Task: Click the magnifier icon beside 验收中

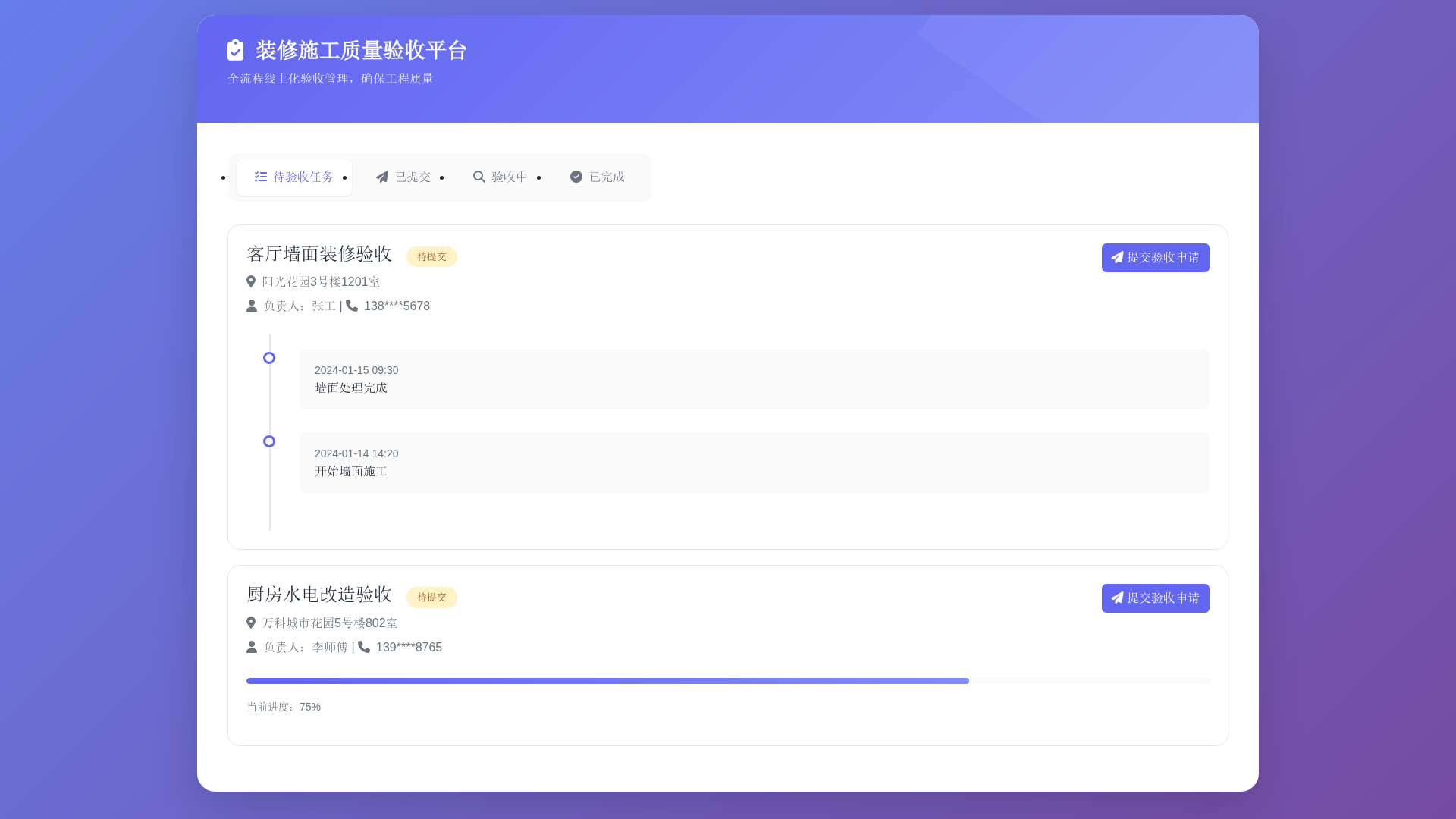Action: tap(479, 177)
